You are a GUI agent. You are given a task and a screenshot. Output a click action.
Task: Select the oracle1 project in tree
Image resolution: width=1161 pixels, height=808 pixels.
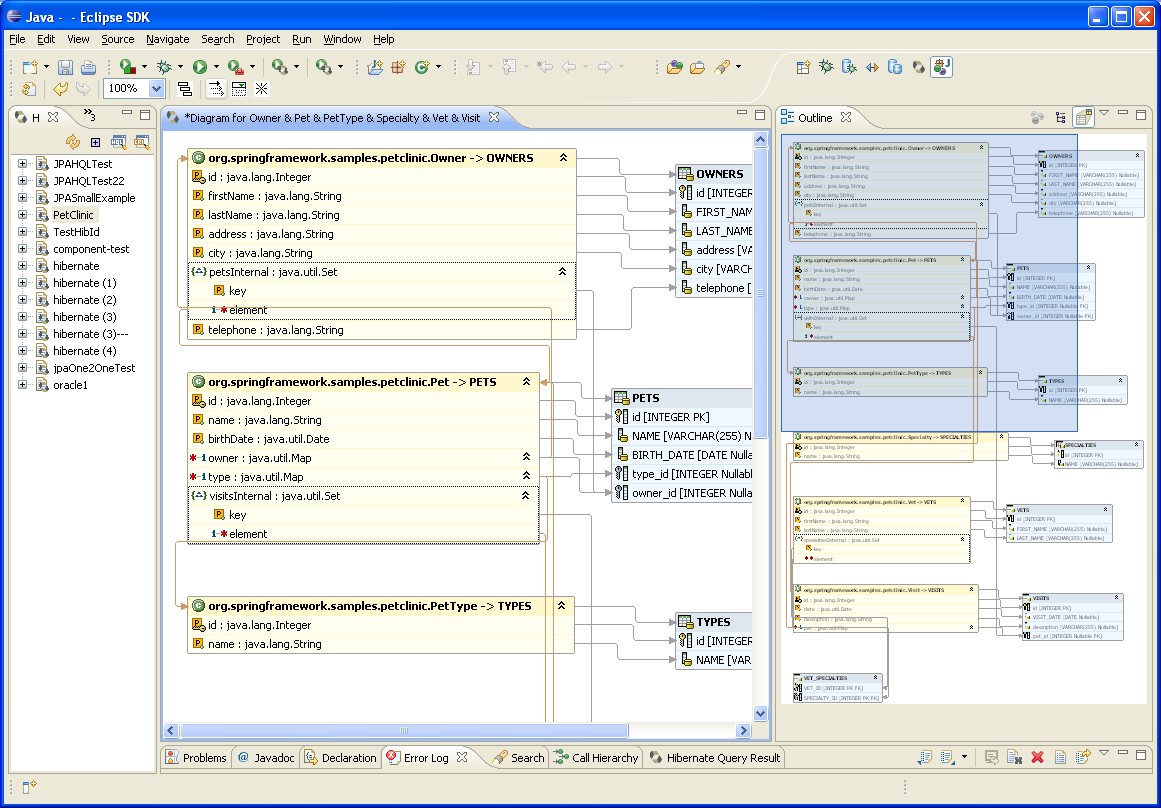click(70, 385)
